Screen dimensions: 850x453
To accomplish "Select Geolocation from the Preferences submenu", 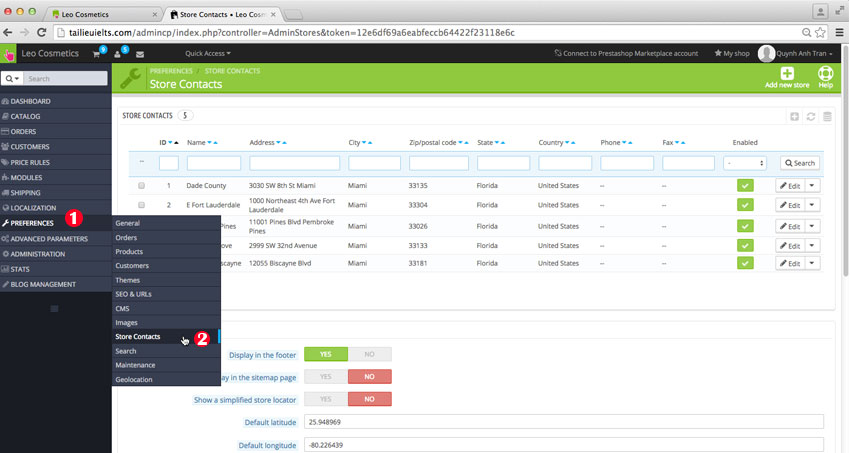I will 135,380.
